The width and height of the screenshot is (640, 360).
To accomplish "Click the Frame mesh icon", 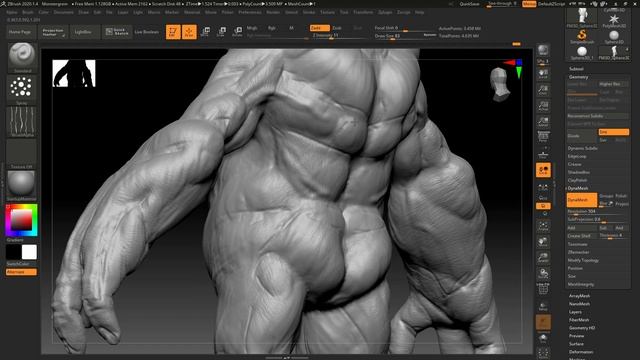I will pos(543,227).
